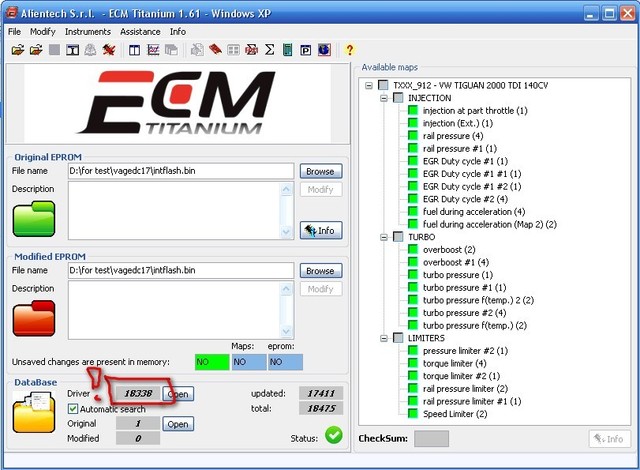Select 'fuel during acceleration (Map 2) (2)' map

490,224
